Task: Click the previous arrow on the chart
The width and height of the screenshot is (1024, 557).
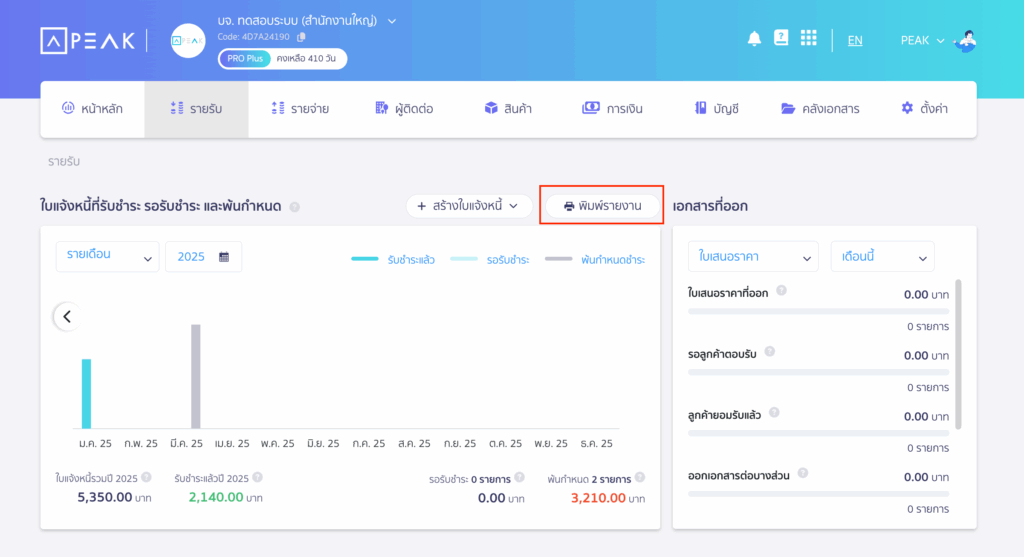Action: (67, 317)
